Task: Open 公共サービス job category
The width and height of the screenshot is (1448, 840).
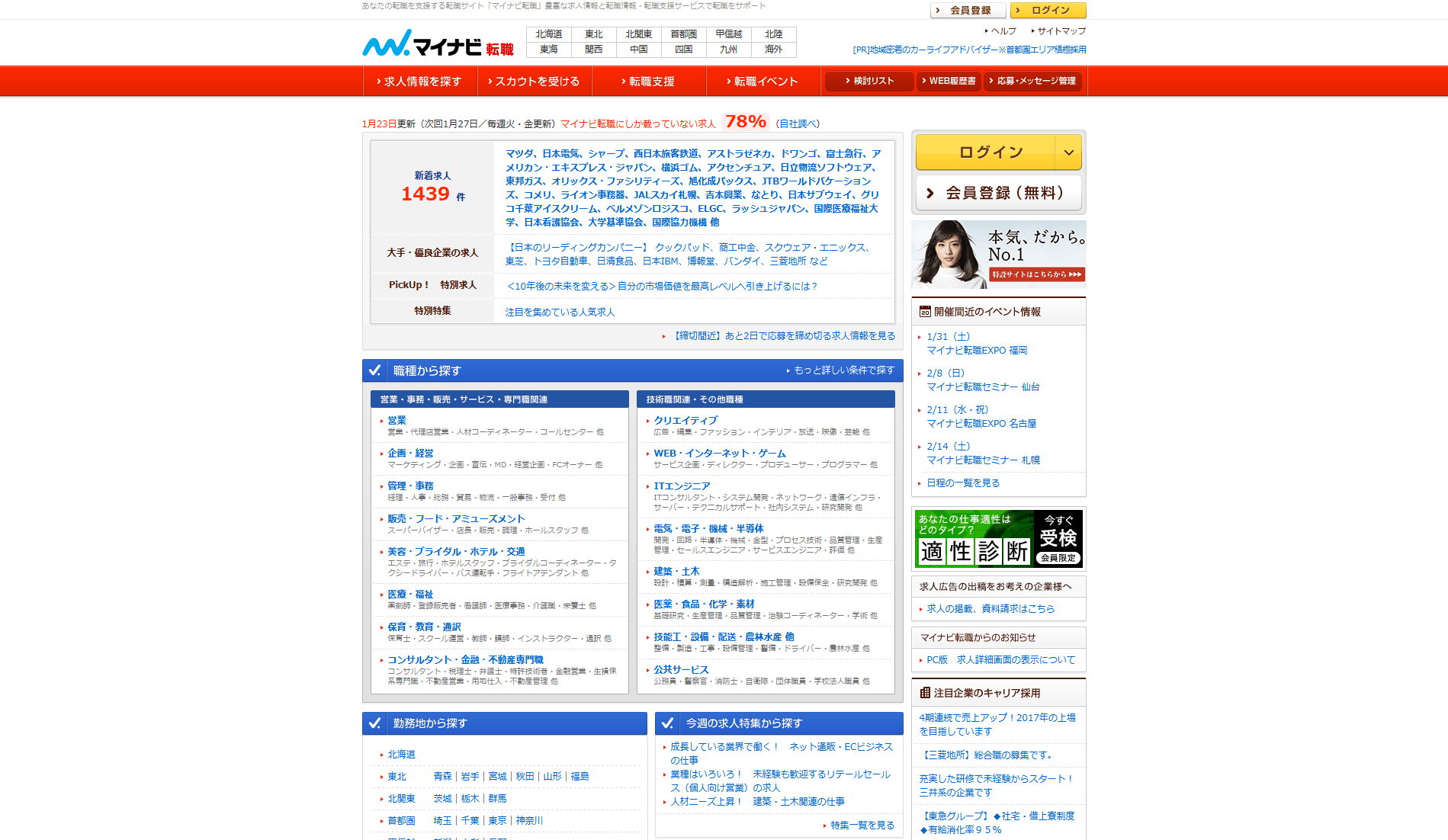Action: tap(681, 670)
